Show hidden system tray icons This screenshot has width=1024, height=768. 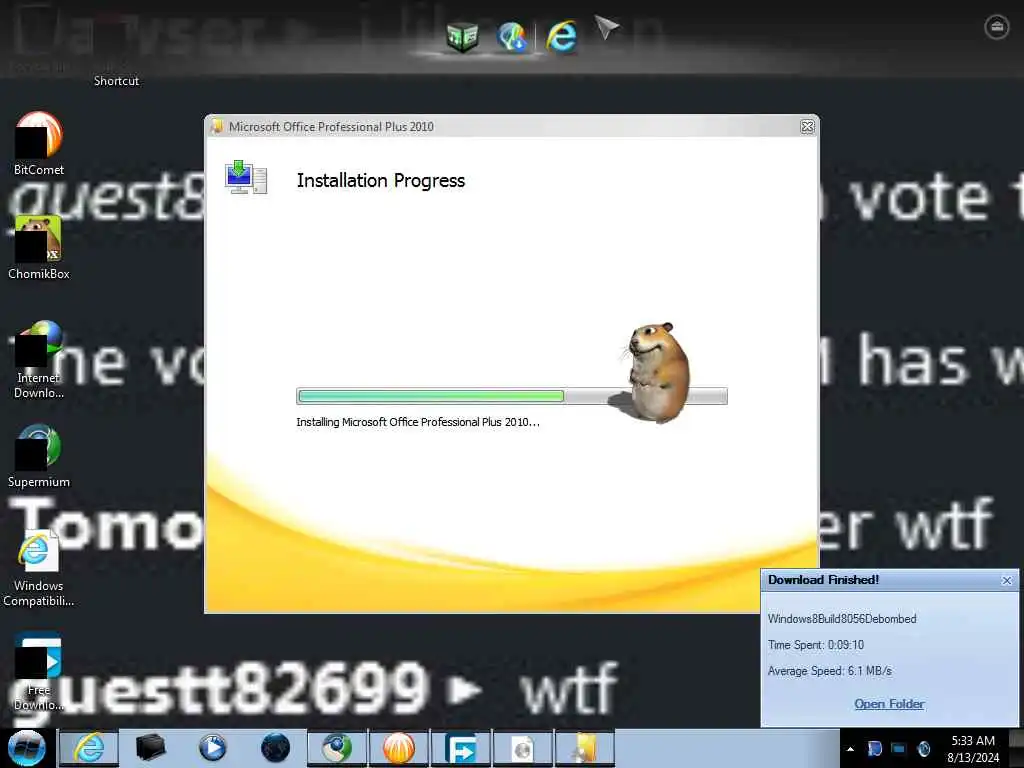click(850, 749)
